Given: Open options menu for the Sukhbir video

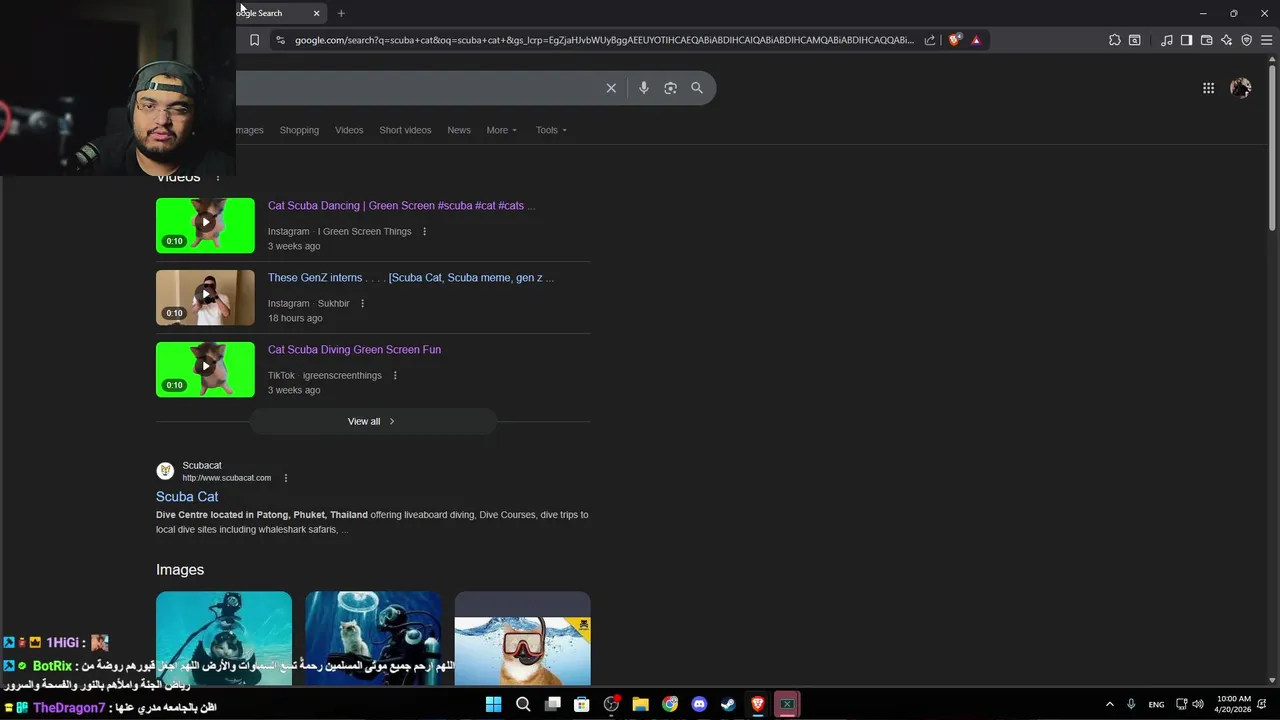Looking at the screenshot, I should coord(362,303).
